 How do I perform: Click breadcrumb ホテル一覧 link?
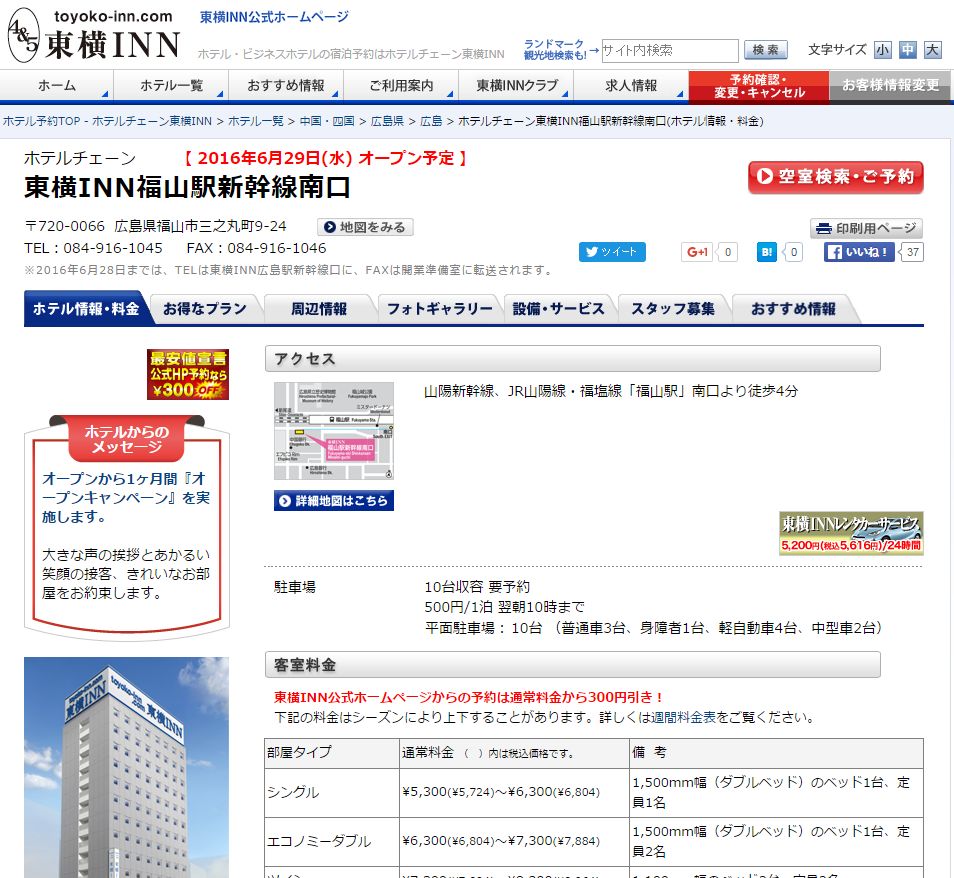(256, 121)
